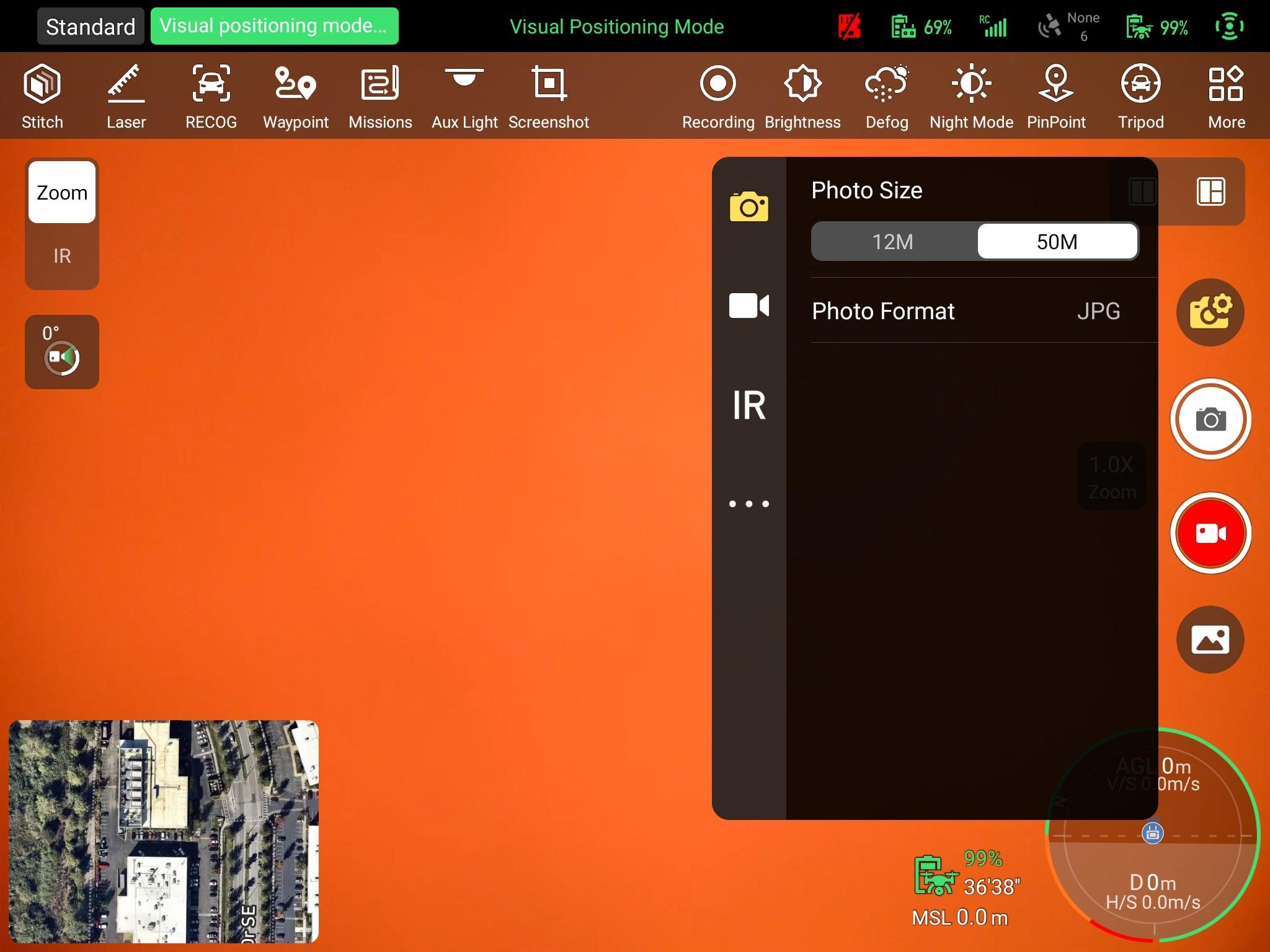Open the Waypoint tool
Viewport: 1270px width, 952px height.
pos(296,96)
